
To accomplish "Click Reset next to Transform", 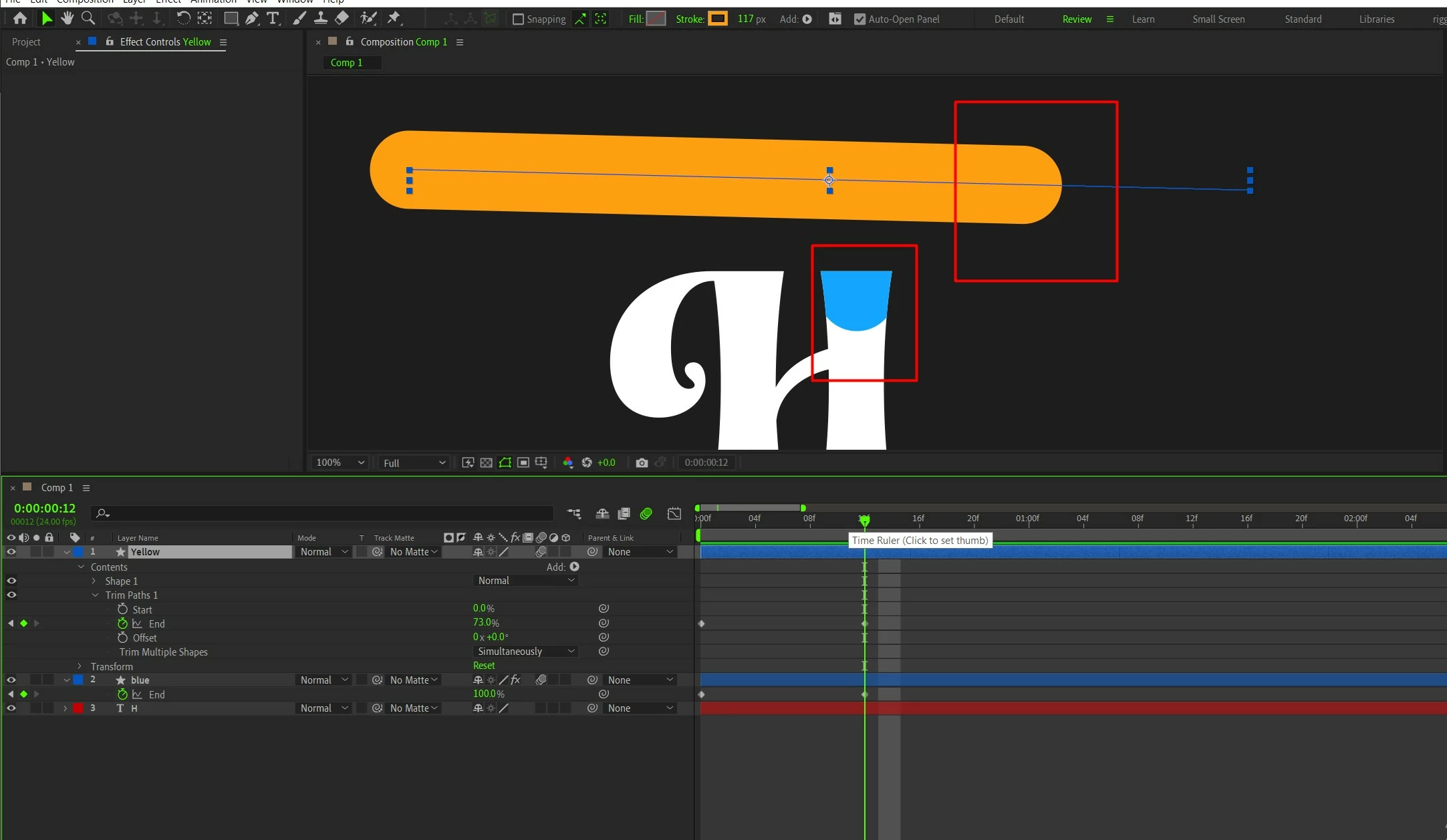I will (x=484, y=666).
